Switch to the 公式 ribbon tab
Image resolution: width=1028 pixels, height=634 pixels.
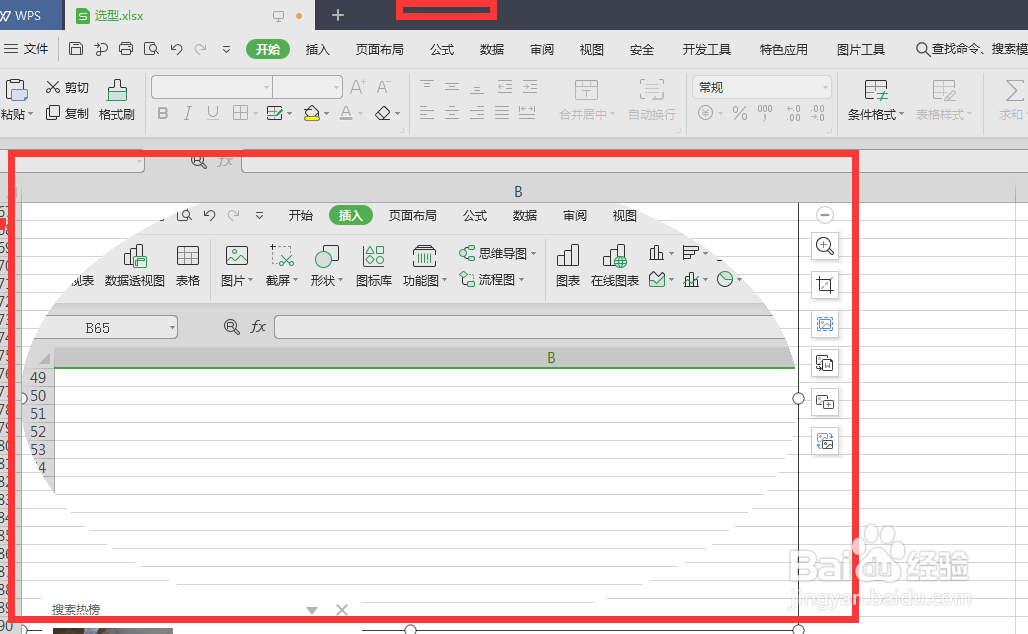441,48
